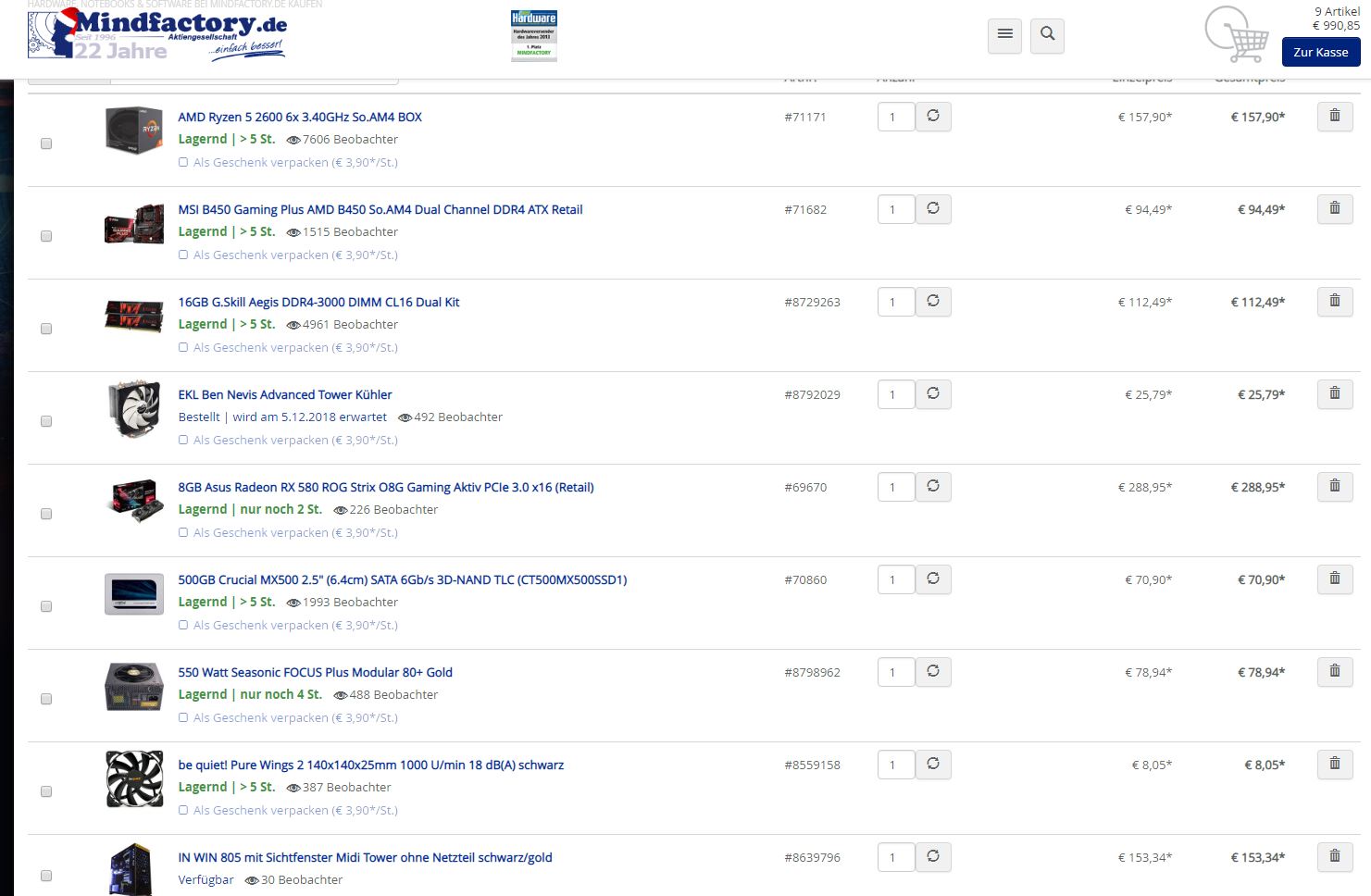Image resolution: width=1371 pixels, height=896 pixels.
Task: Enable gift wrapping for Asus Radeon RX 580
Action: [183, 532]
